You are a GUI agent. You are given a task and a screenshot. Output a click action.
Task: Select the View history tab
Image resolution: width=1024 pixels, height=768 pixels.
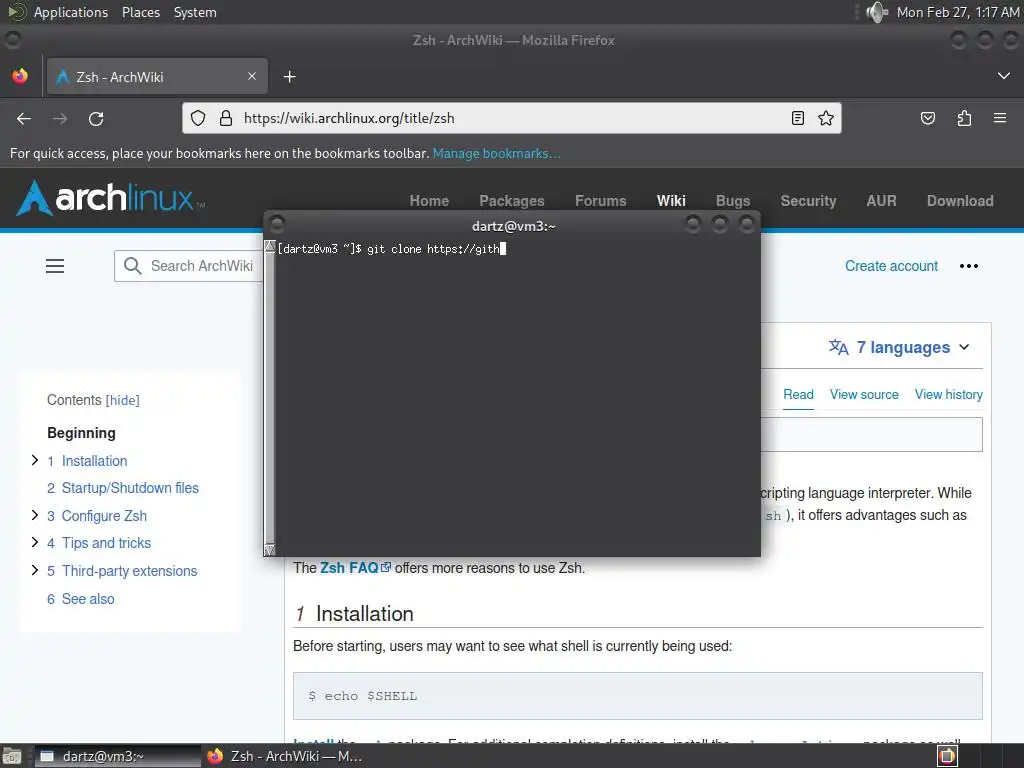point(948,394)
